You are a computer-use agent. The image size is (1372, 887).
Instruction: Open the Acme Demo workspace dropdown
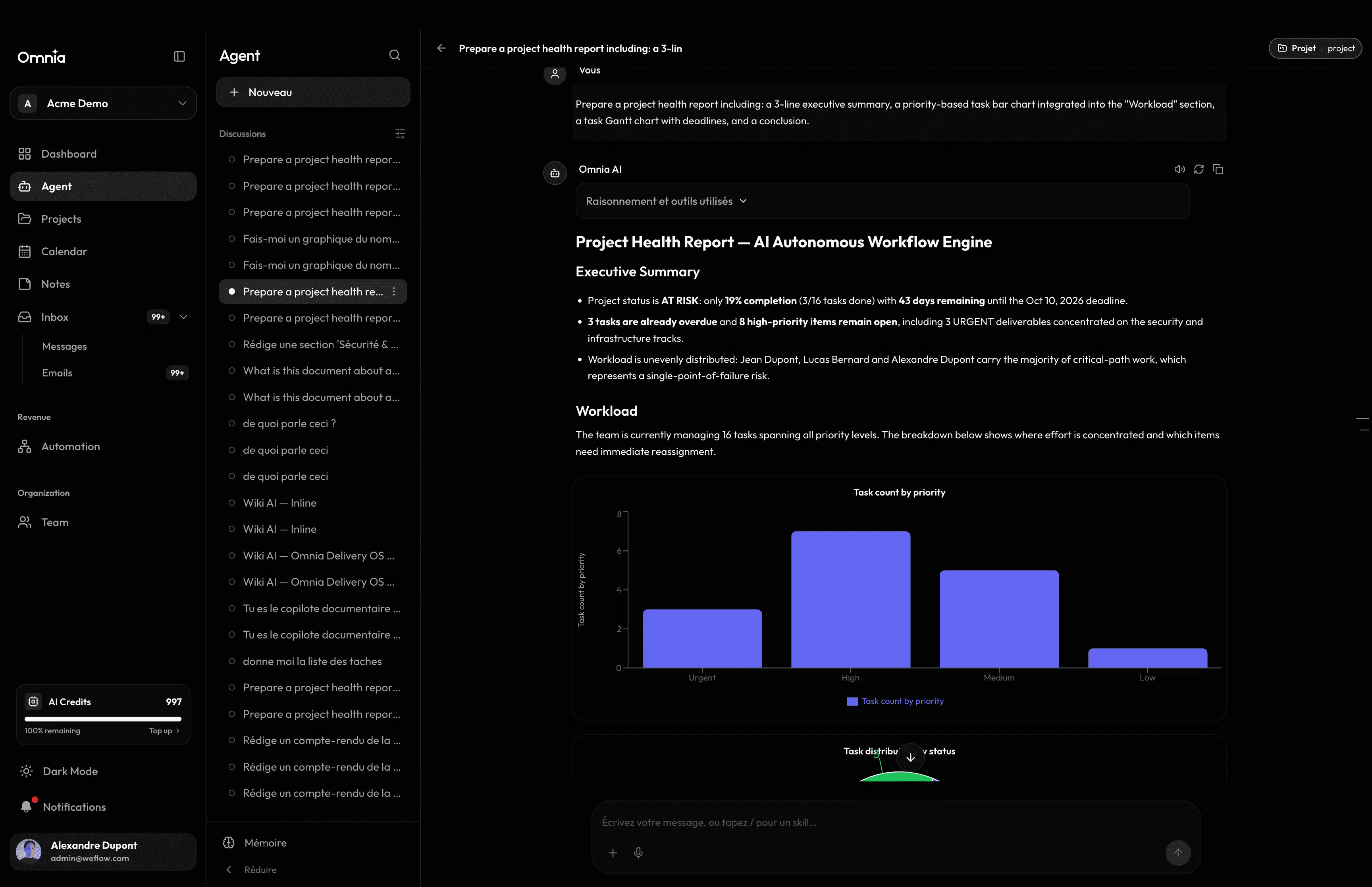click(x=103, y=104)
